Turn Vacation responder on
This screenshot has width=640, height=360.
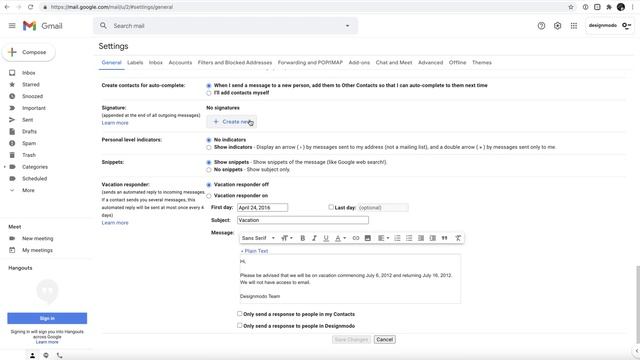coord(209,196)
